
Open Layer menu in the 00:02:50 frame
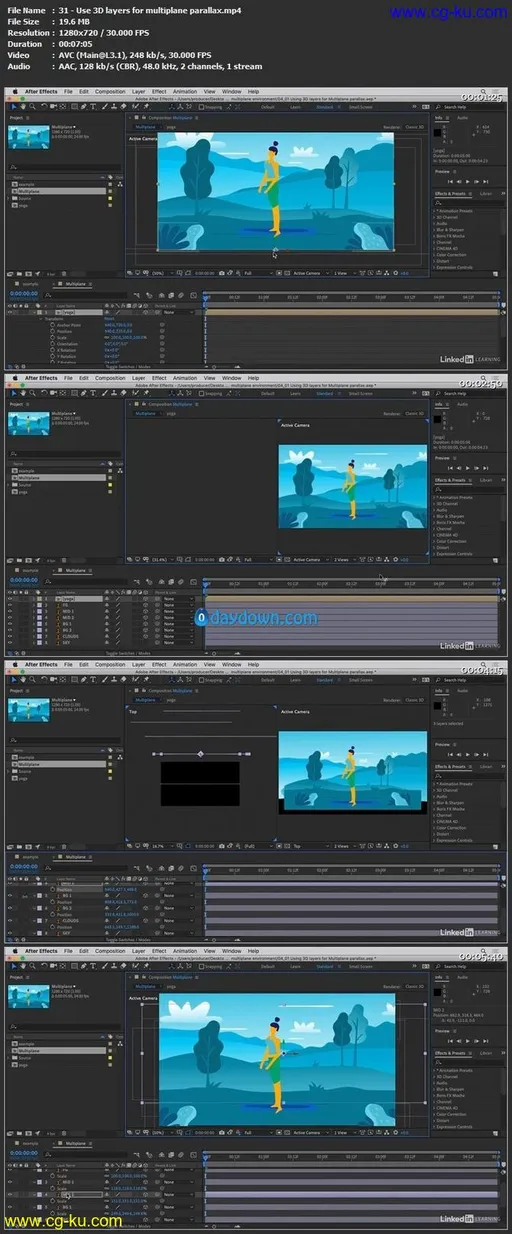[x=139, y=378]
